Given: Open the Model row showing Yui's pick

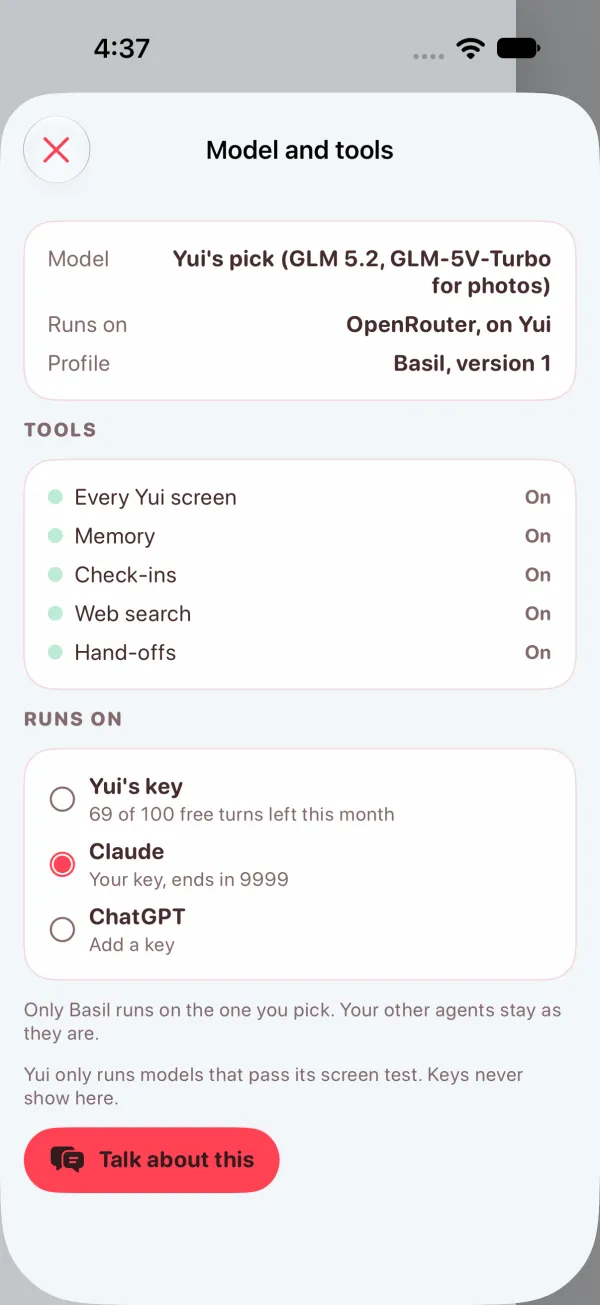Looking at the screenshot, I should (300, 272).
